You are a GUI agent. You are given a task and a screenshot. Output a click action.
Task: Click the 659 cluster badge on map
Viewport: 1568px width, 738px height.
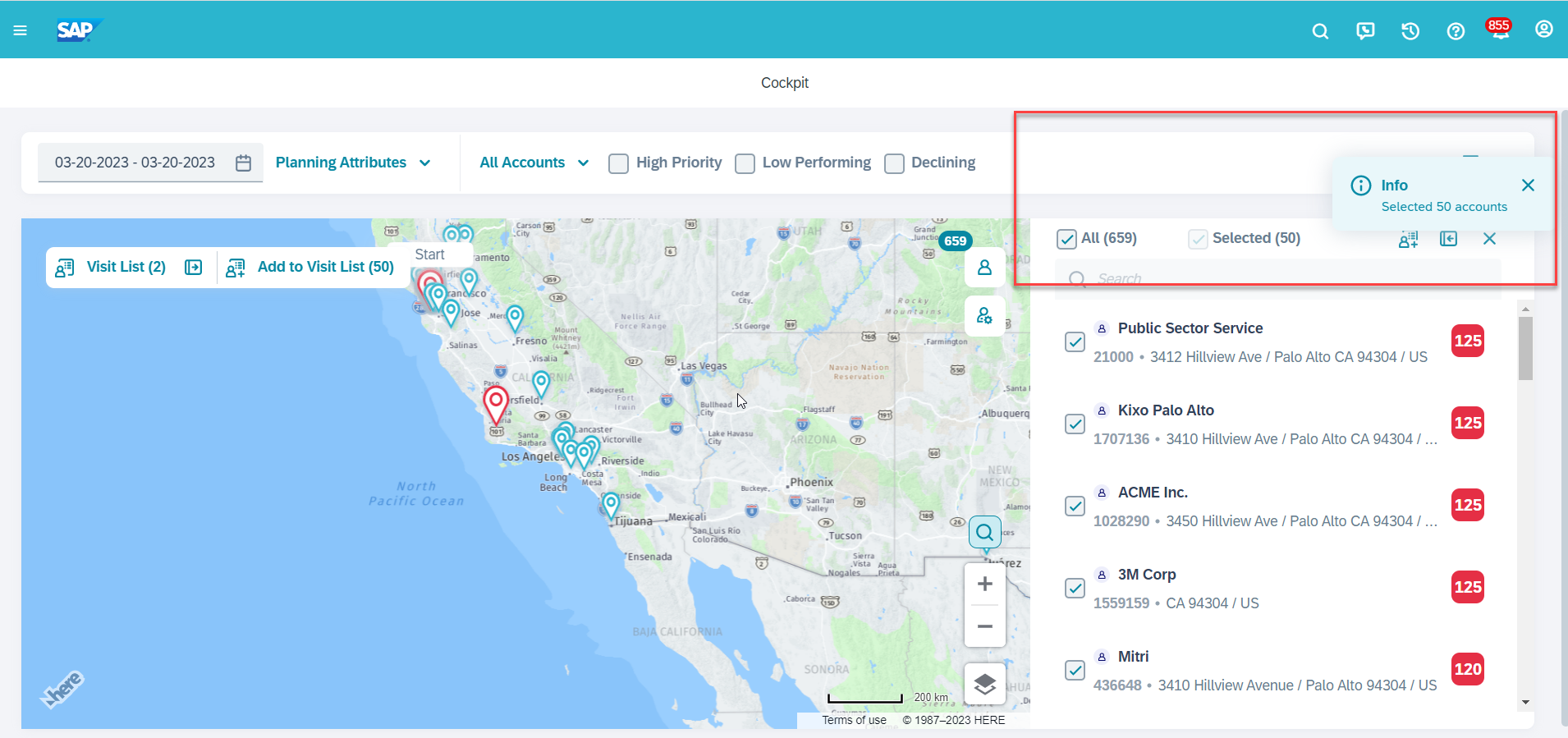tap(956, 241)
